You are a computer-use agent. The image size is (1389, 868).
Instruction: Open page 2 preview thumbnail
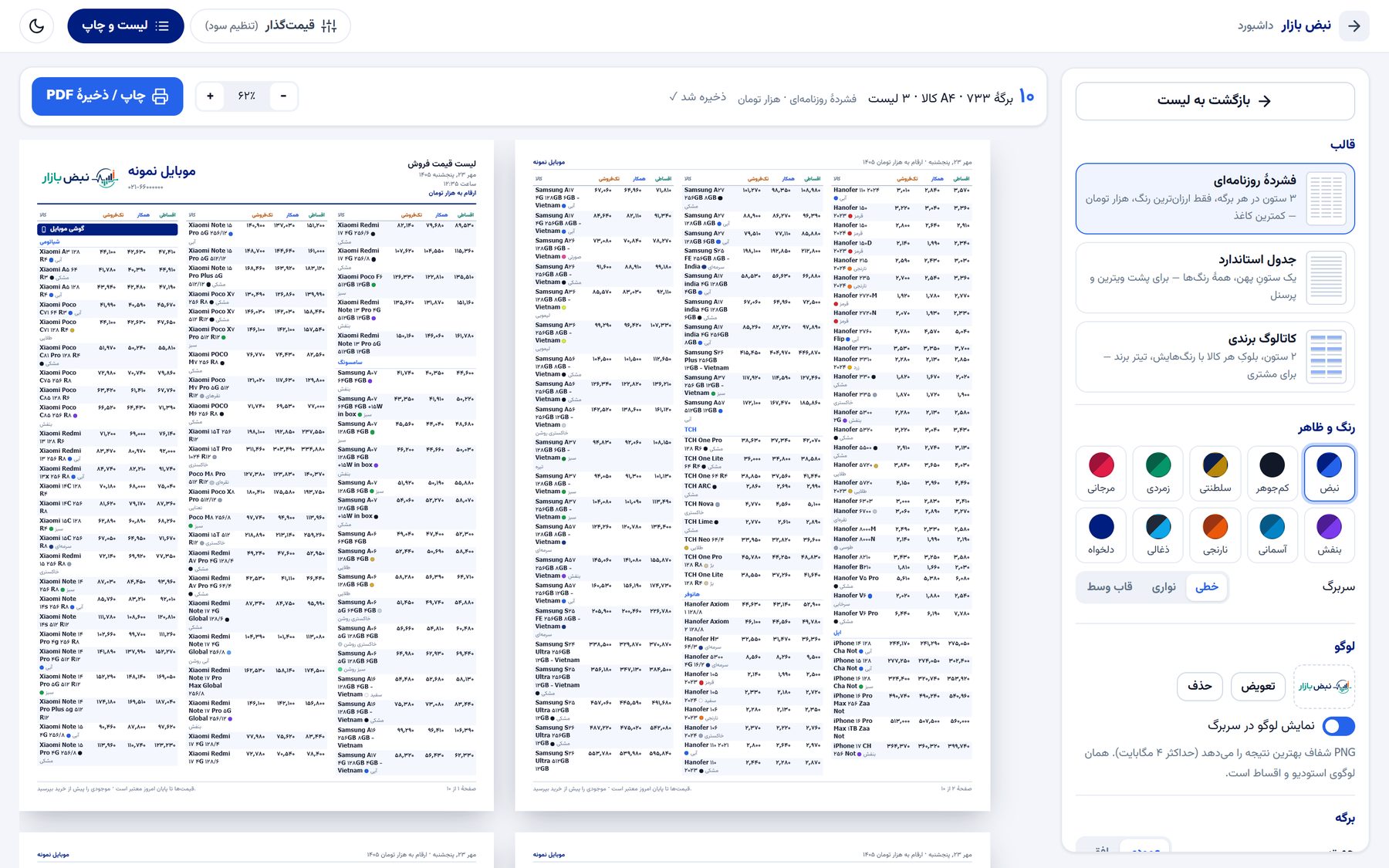point(752,475)
